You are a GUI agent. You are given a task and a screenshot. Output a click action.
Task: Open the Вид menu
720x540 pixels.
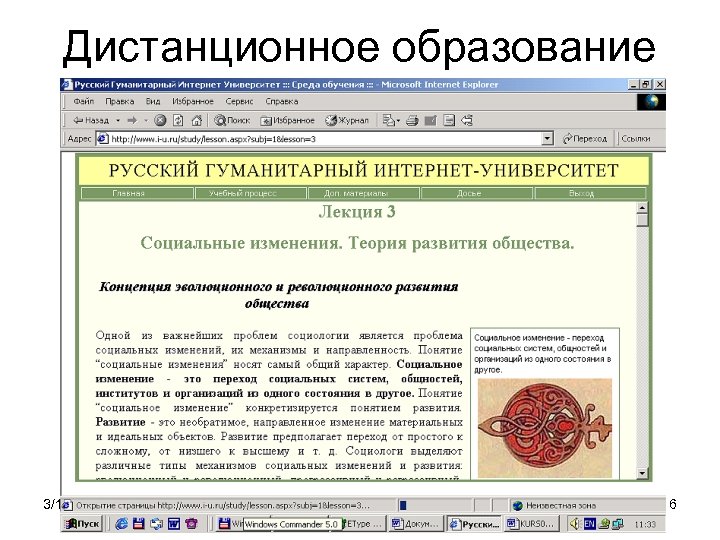[153, 101]
